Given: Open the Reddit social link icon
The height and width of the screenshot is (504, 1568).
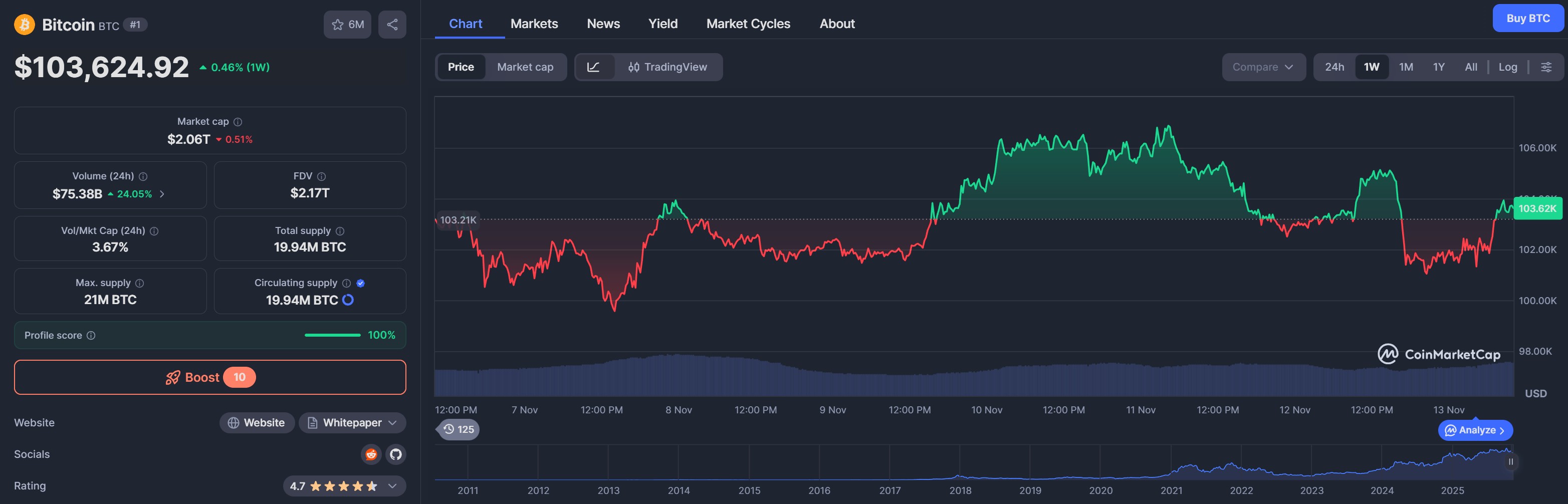Looking at the screenshot, I should (x=371, y=454).
